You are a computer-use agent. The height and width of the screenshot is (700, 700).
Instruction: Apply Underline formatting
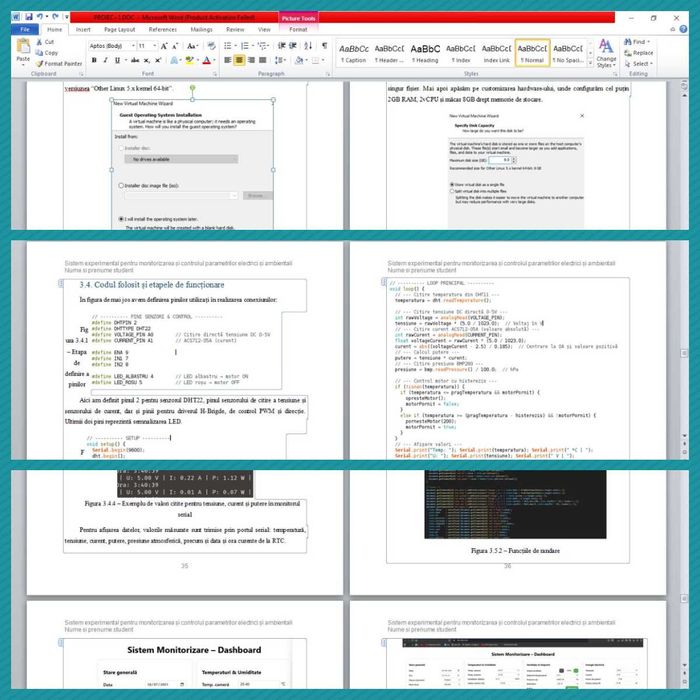pyautogui.click(x=117, y=60)
